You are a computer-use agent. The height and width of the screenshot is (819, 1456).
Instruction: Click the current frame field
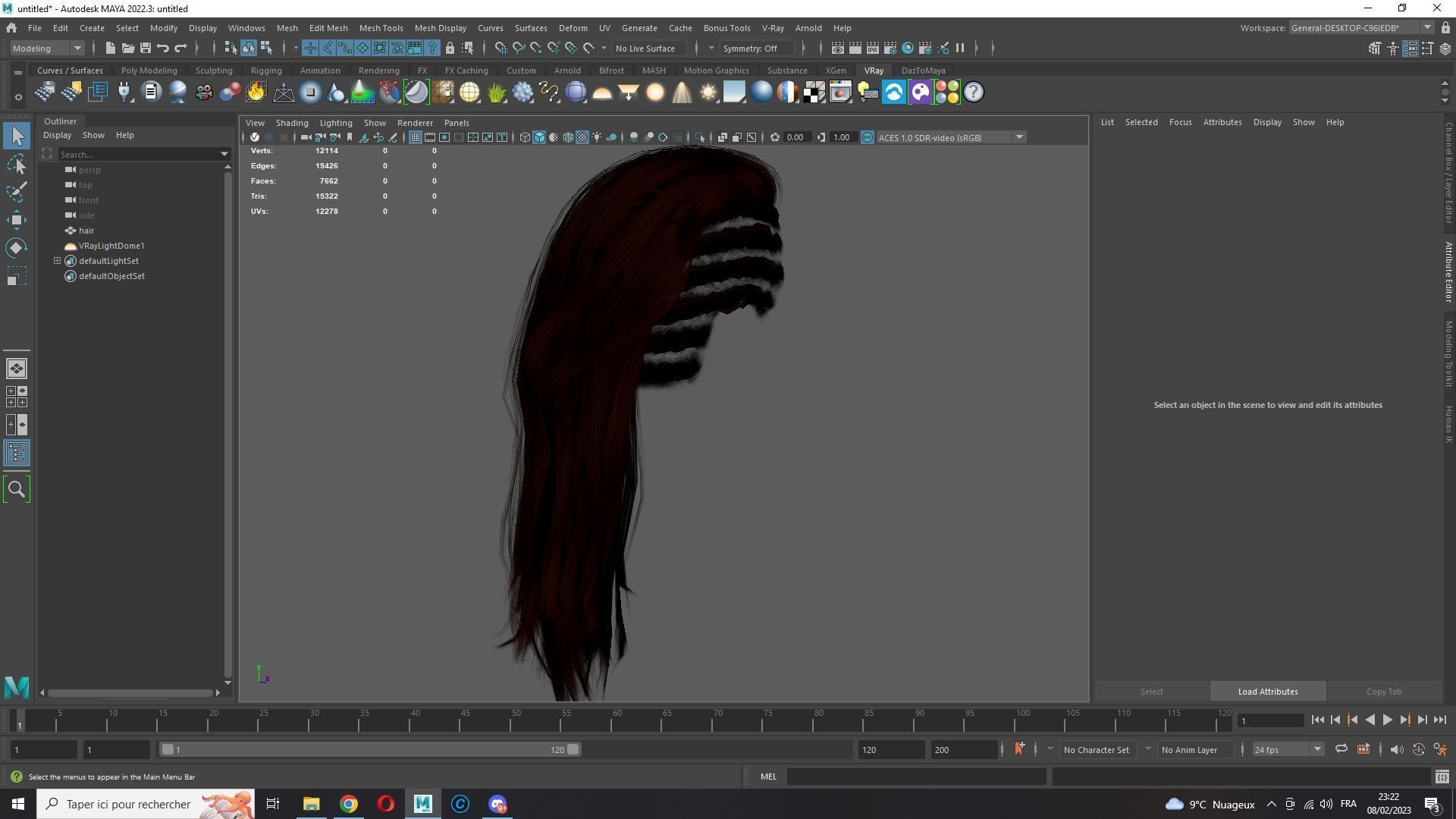pyautogui.click(x=1270, y=720)
